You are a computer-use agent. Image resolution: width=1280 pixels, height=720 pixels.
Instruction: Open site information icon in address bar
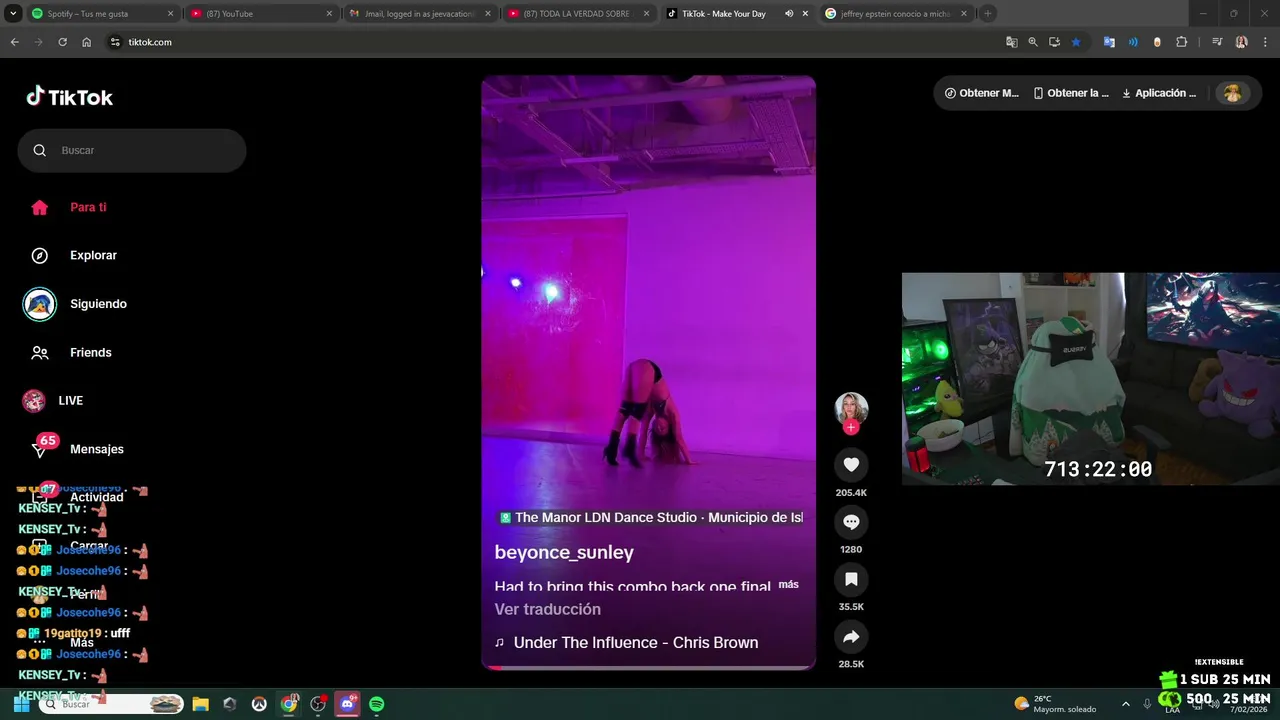[115, 42]
